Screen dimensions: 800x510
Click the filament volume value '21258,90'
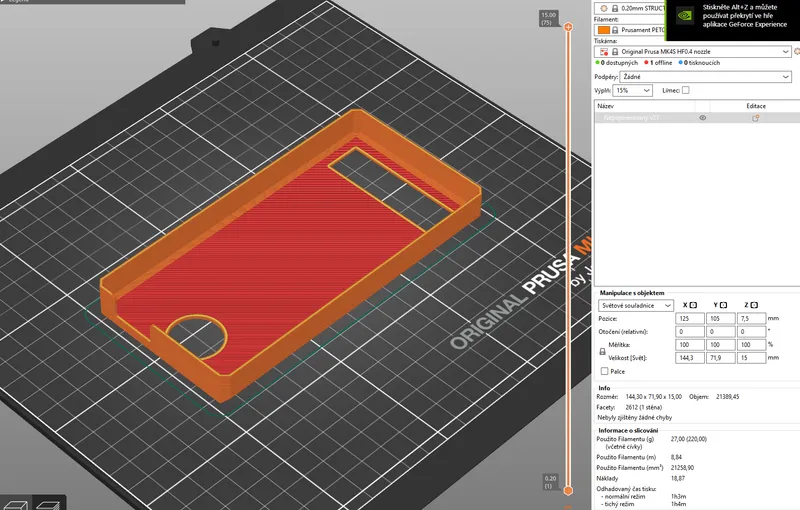coord(682,467)
